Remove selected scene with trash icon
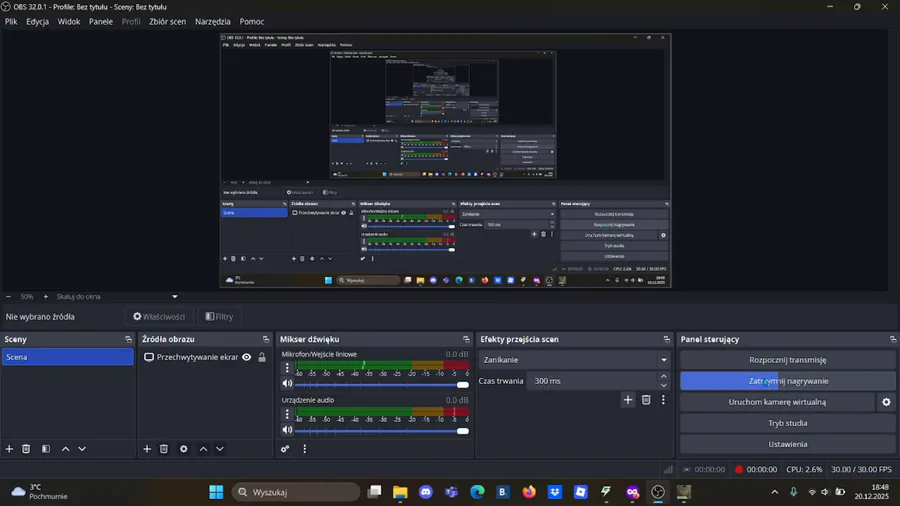The width and height of the screenshot is (900, 506). (26, 449)
